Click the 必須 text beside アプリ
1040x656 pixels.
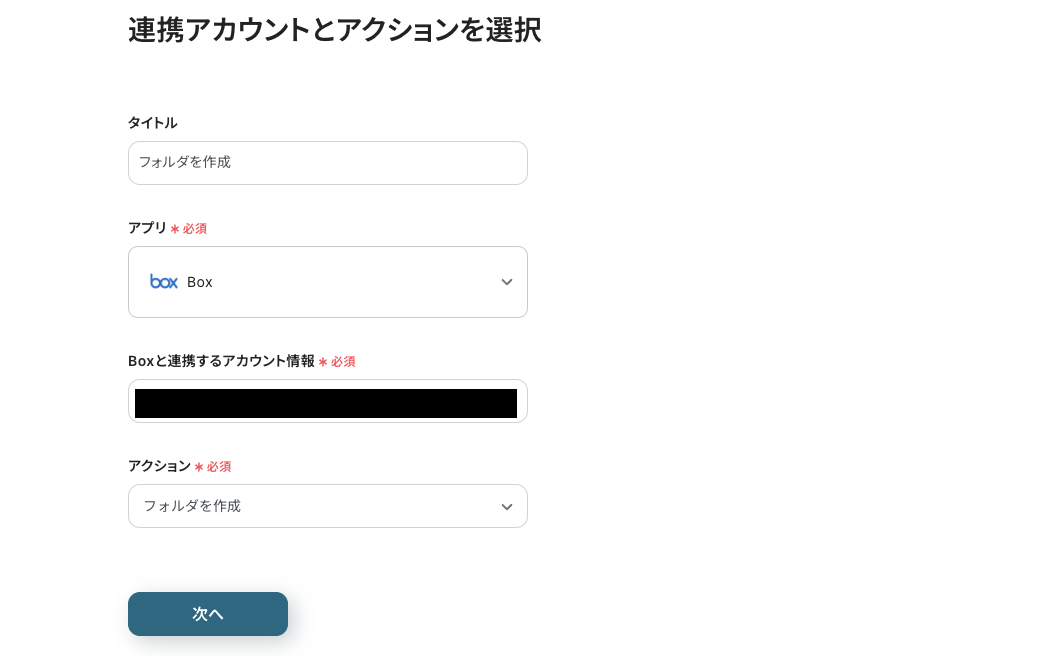pyautogui.click(x=195, y=229)
